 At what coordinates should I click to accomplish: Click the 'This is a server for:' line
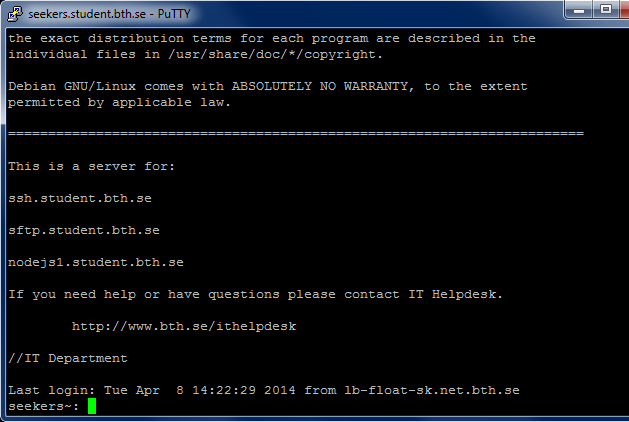coord(91,166)
